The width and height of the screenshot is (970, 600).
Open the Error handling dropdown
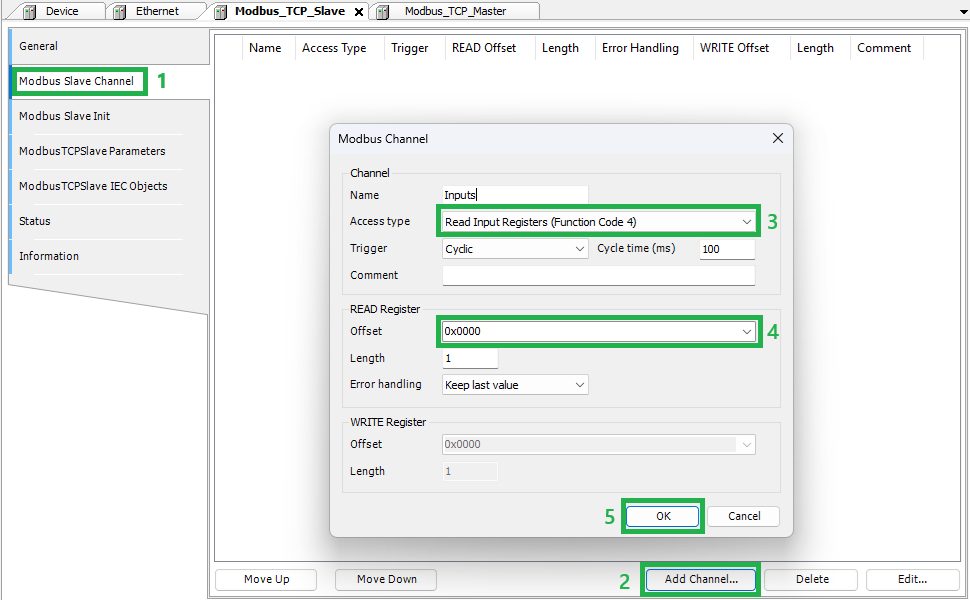pos(515,385)
